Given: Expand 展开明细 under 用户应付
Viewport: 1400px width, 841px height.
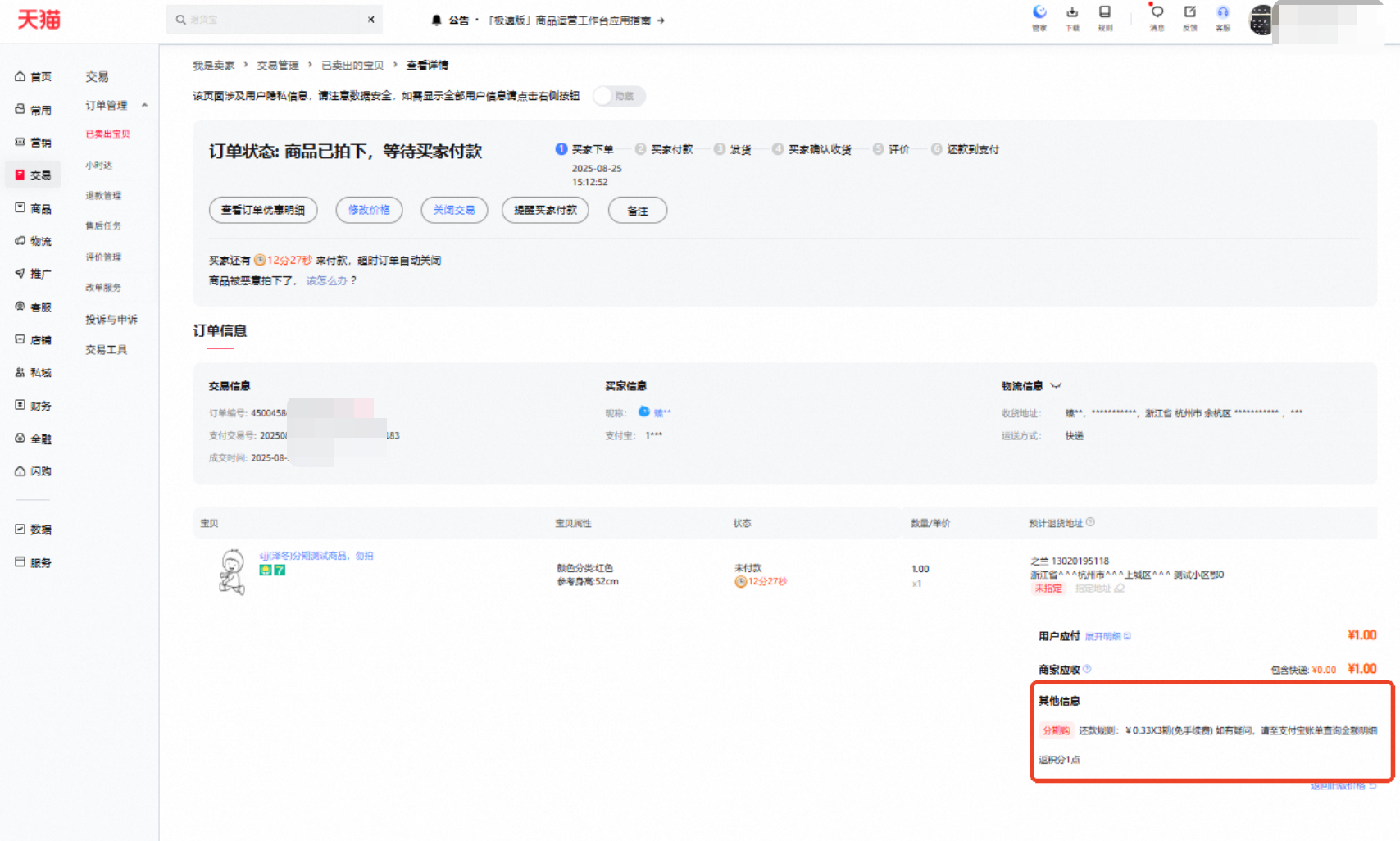Looking at the screenshot, I should 1107,636.
